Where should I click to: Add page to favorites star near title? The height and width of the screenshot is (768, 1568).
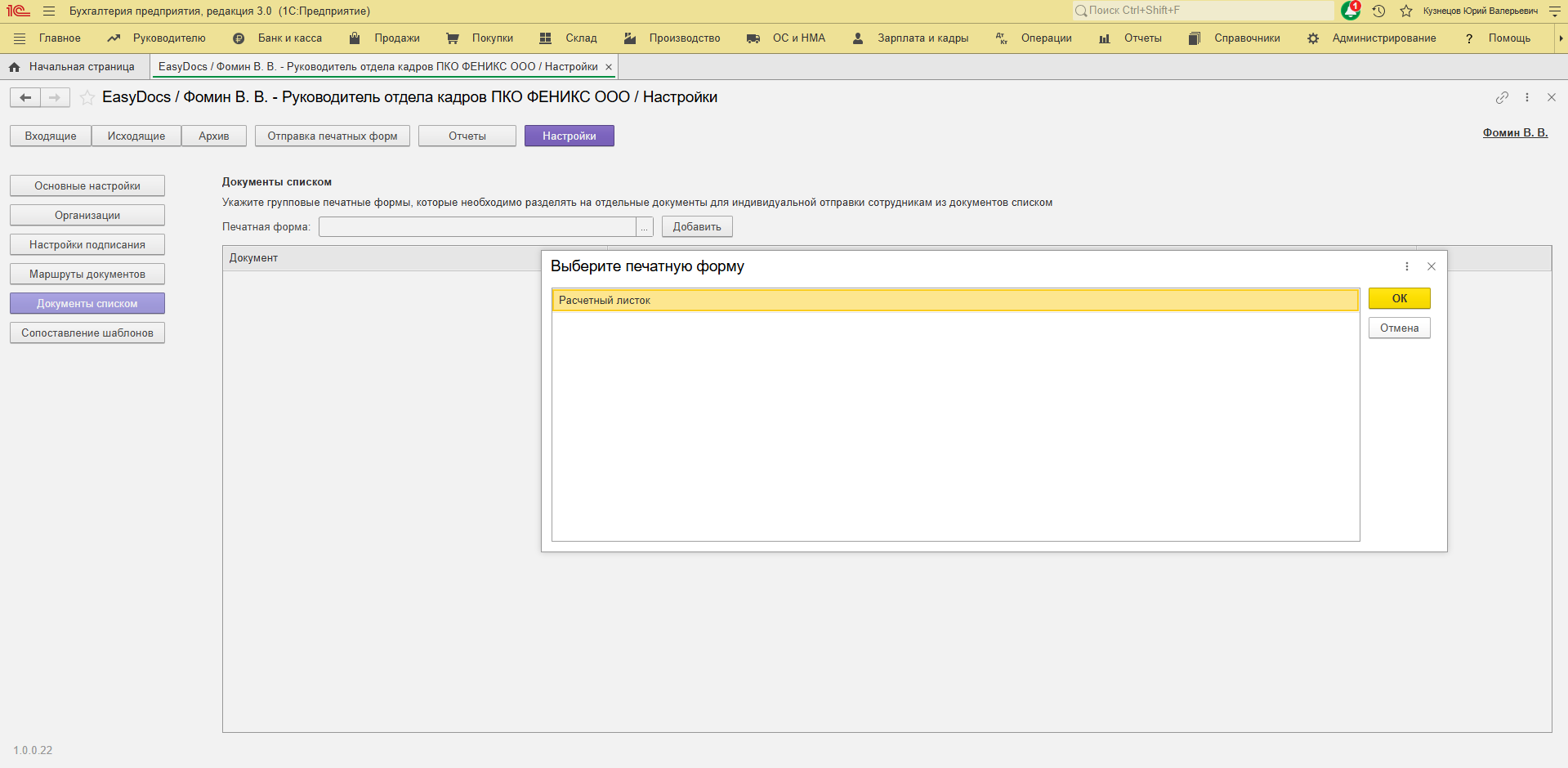pyautogui.click(x=87, y=98)
